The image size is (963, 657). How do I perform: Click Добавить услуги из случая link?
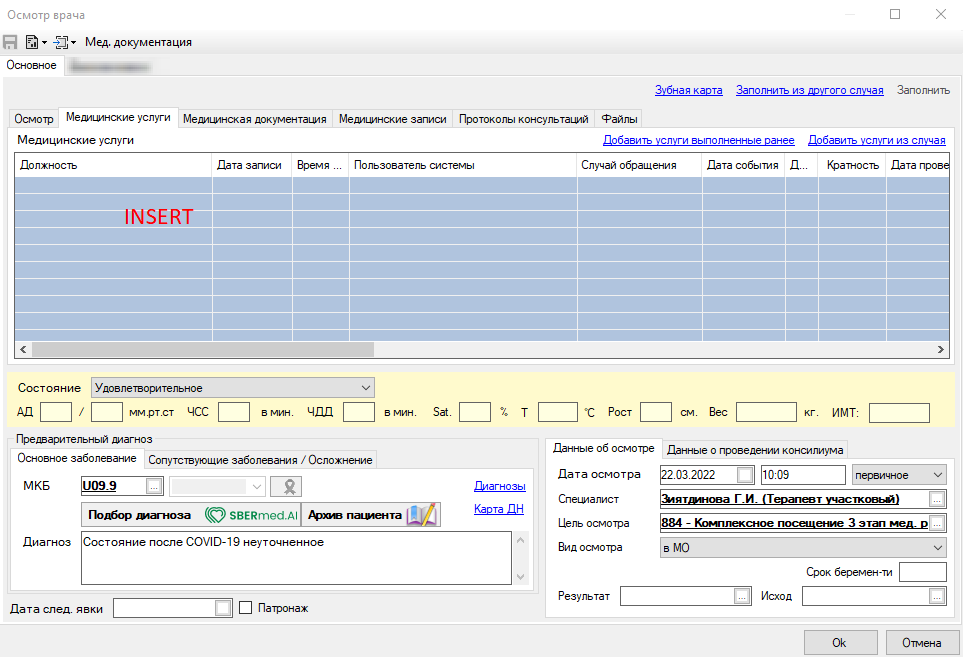[876, 140]
